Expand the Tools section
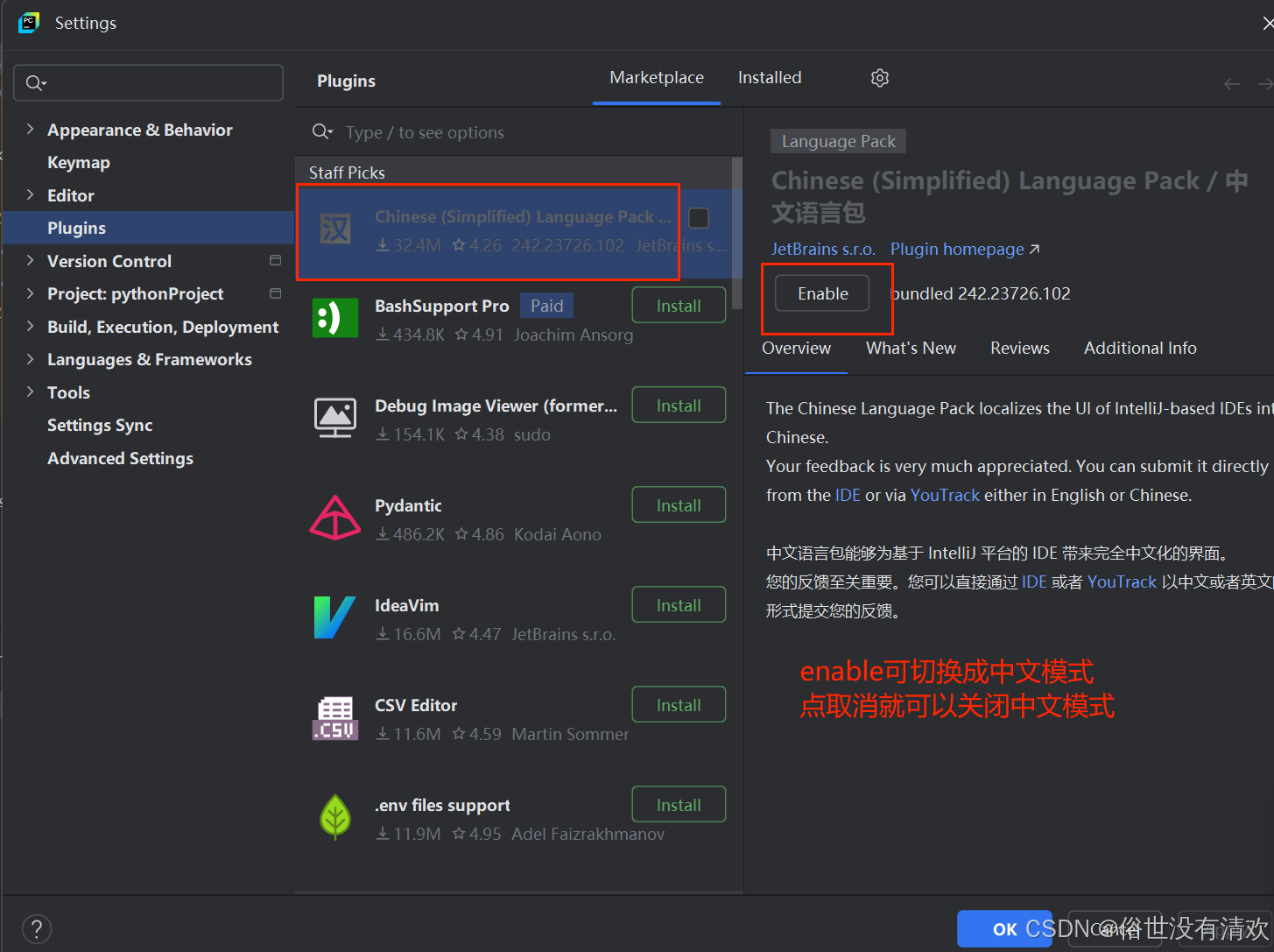1274x952 pixels. click(30, 392)
